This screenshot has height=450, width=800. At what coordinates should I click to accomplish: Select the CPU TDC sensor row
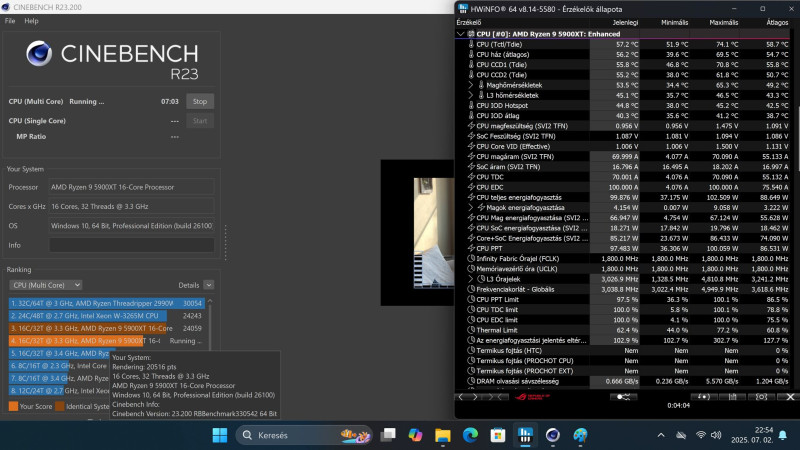tap(624, 177)
